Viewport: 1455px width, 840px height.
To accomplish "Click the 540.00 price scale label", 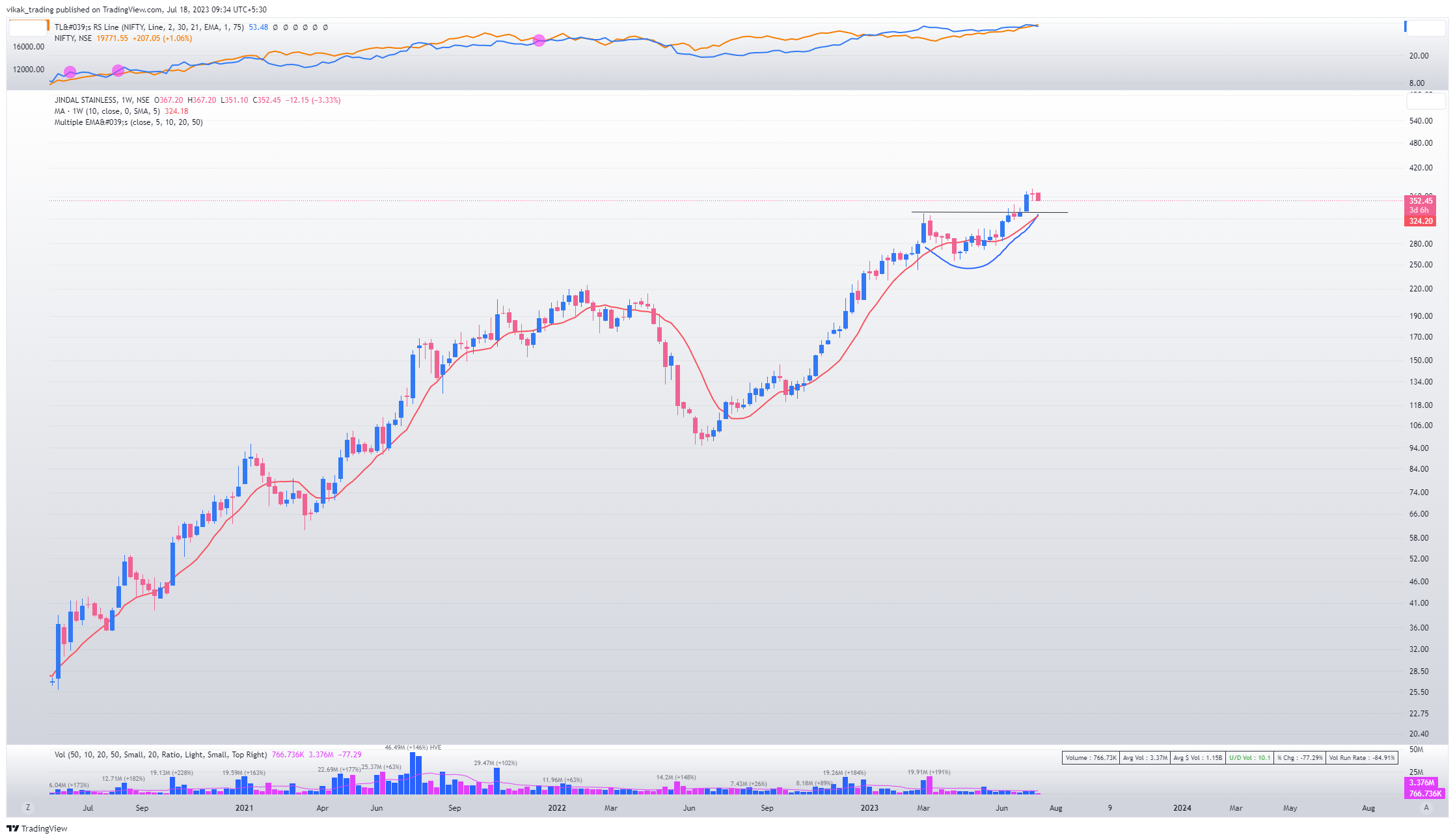I will [x=1421, y=121].
